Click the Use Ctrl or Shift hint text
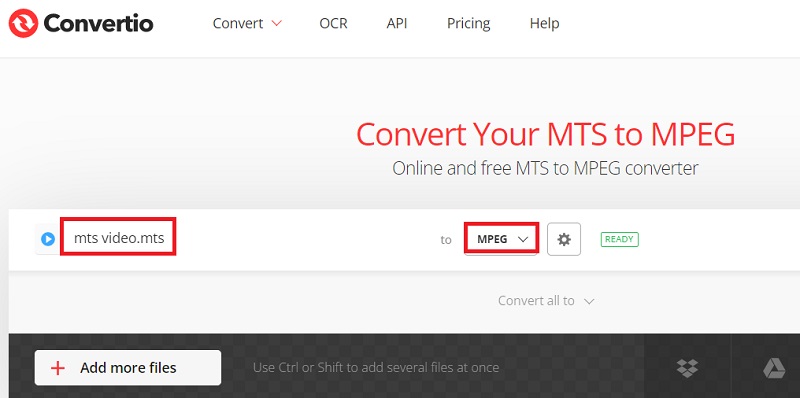800x398 pixels. (x=376, y=367)
